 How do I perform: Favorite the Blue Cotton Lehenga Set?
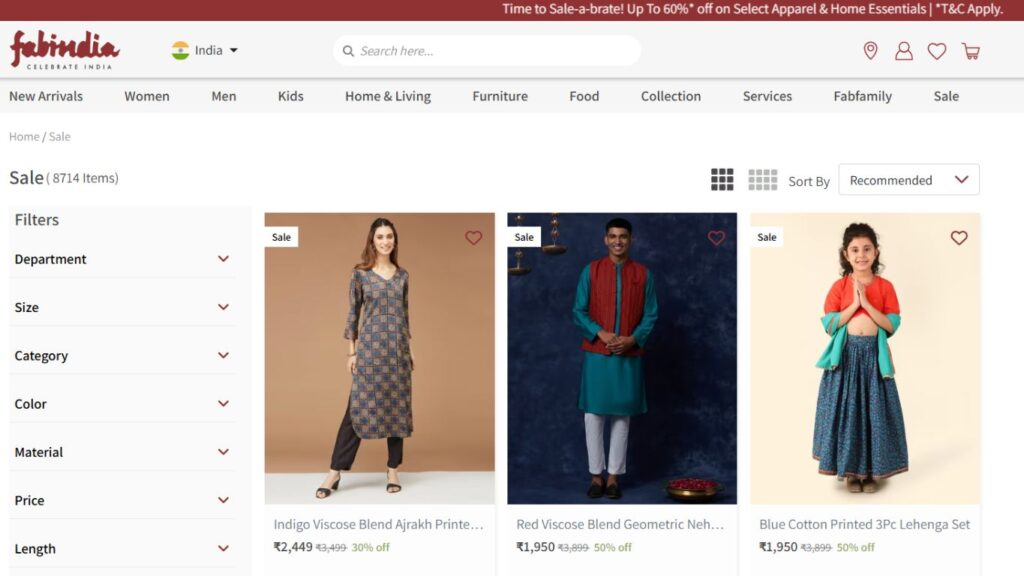pos(959,238)
